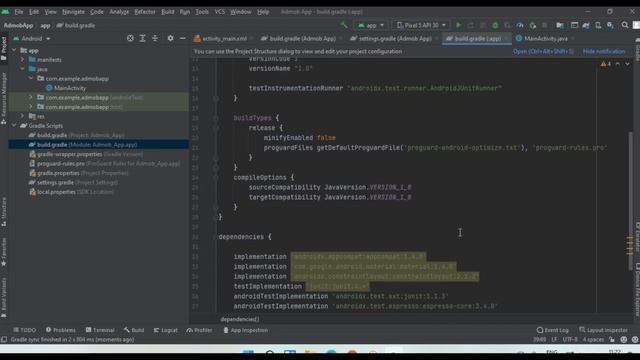
Task: Click Expand All icon in project panel
Action: [x=142, y=38]
